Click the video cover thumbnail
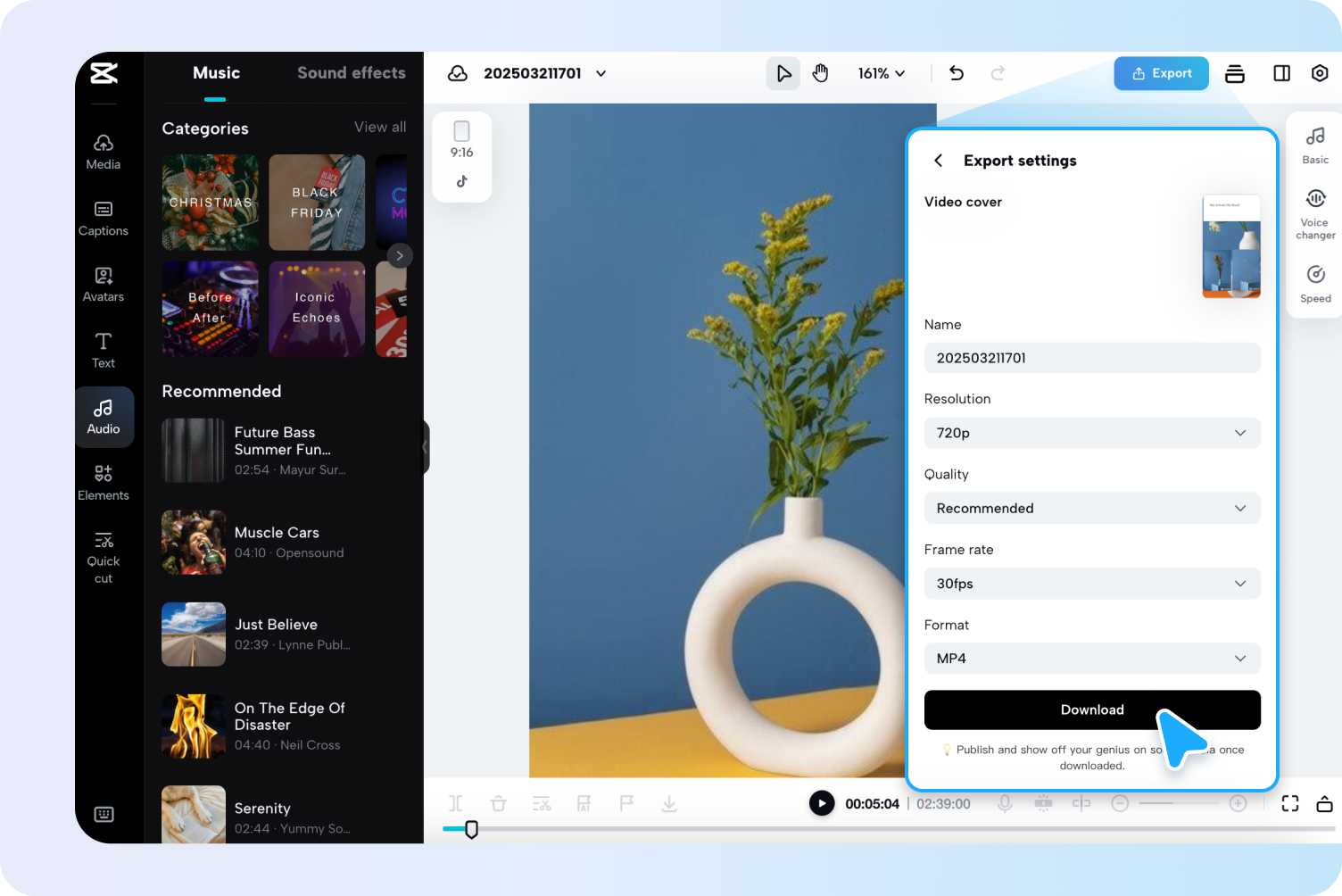The image size is (1342, 896). coord(1231,246)
